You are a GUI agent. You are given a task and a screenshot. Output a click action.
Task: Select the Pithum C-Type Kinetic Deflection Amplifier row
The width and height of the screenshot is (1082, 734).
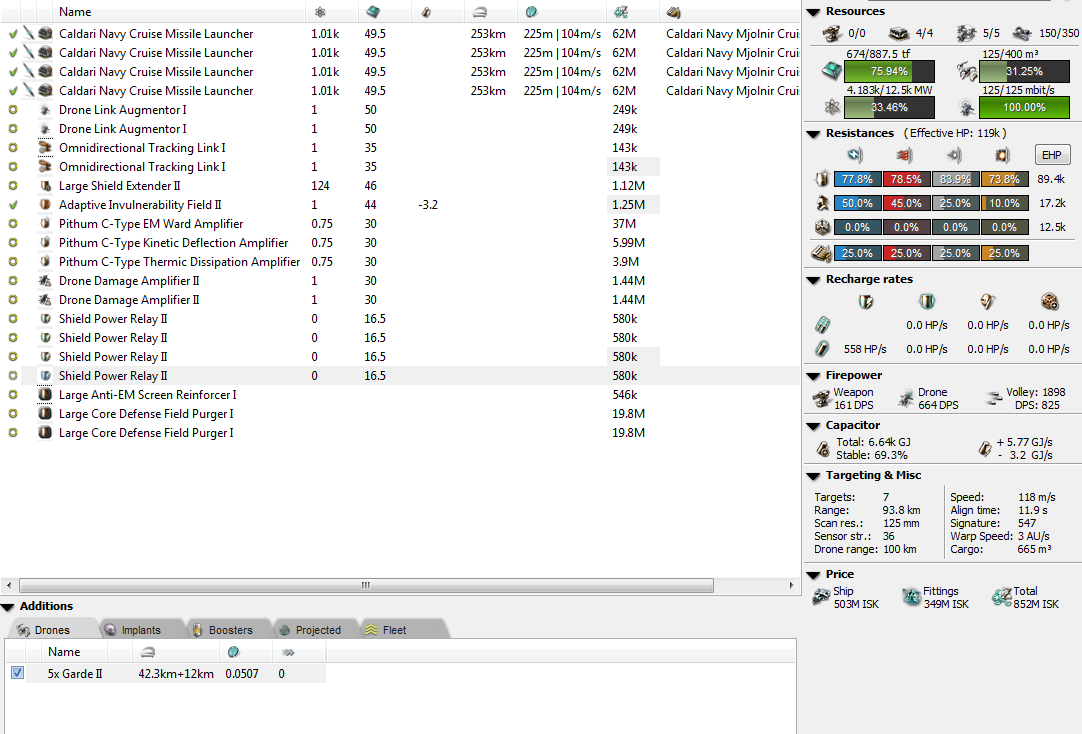pyautogui.click(x=400, y=243)
